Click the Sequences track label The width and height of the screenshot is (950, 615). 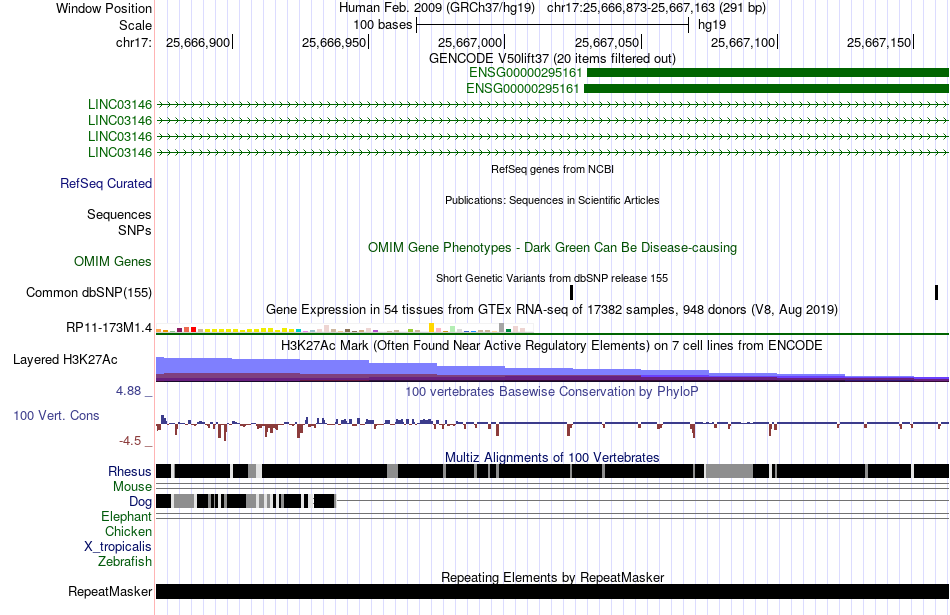119,214
